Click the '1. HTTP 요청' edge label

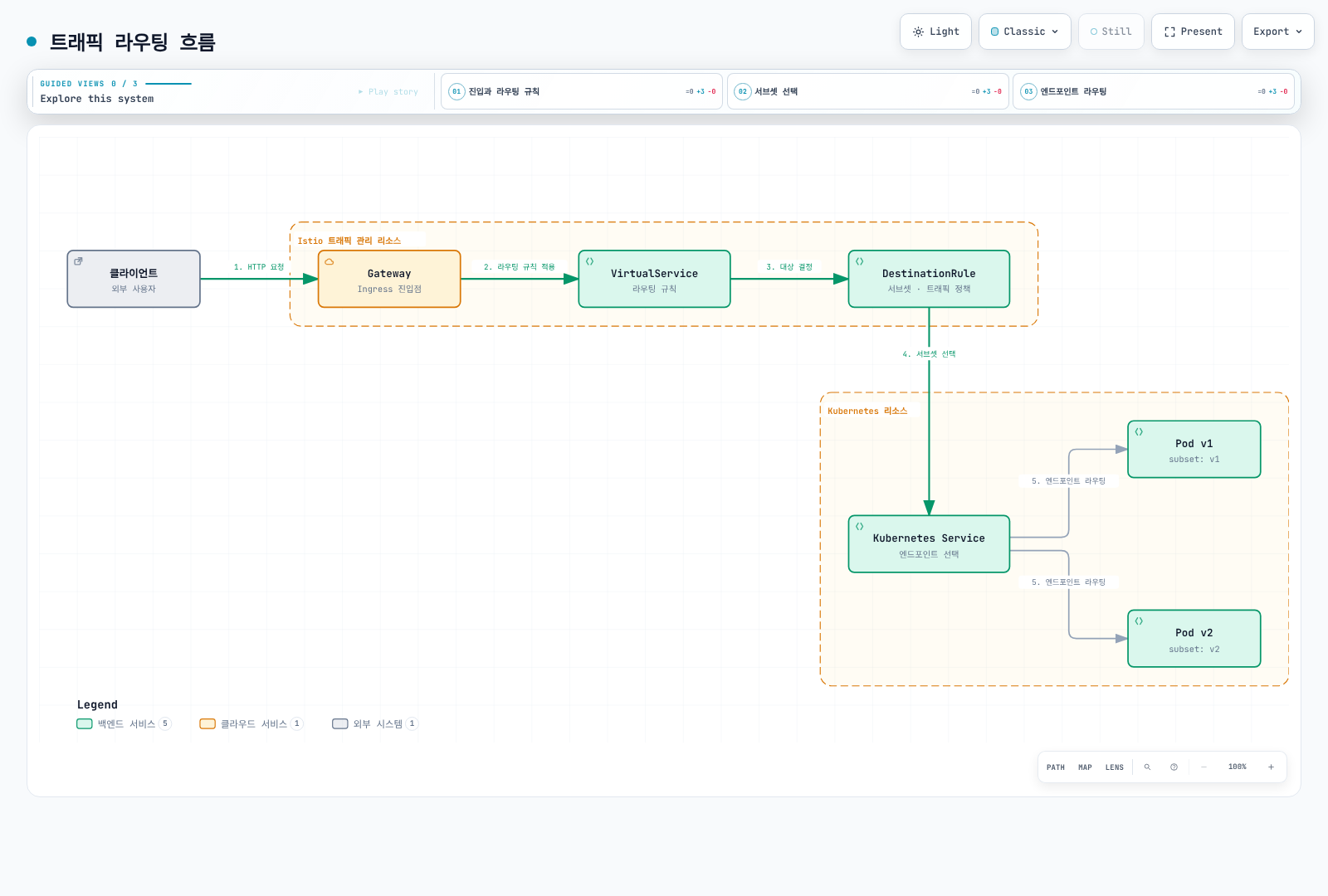click(259, 267)
